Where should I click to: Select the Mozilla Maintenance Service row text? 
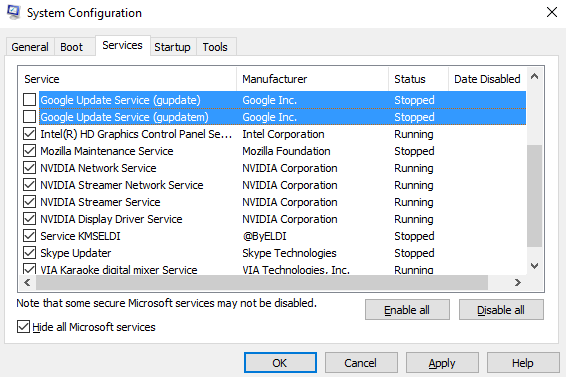[107, 151]
